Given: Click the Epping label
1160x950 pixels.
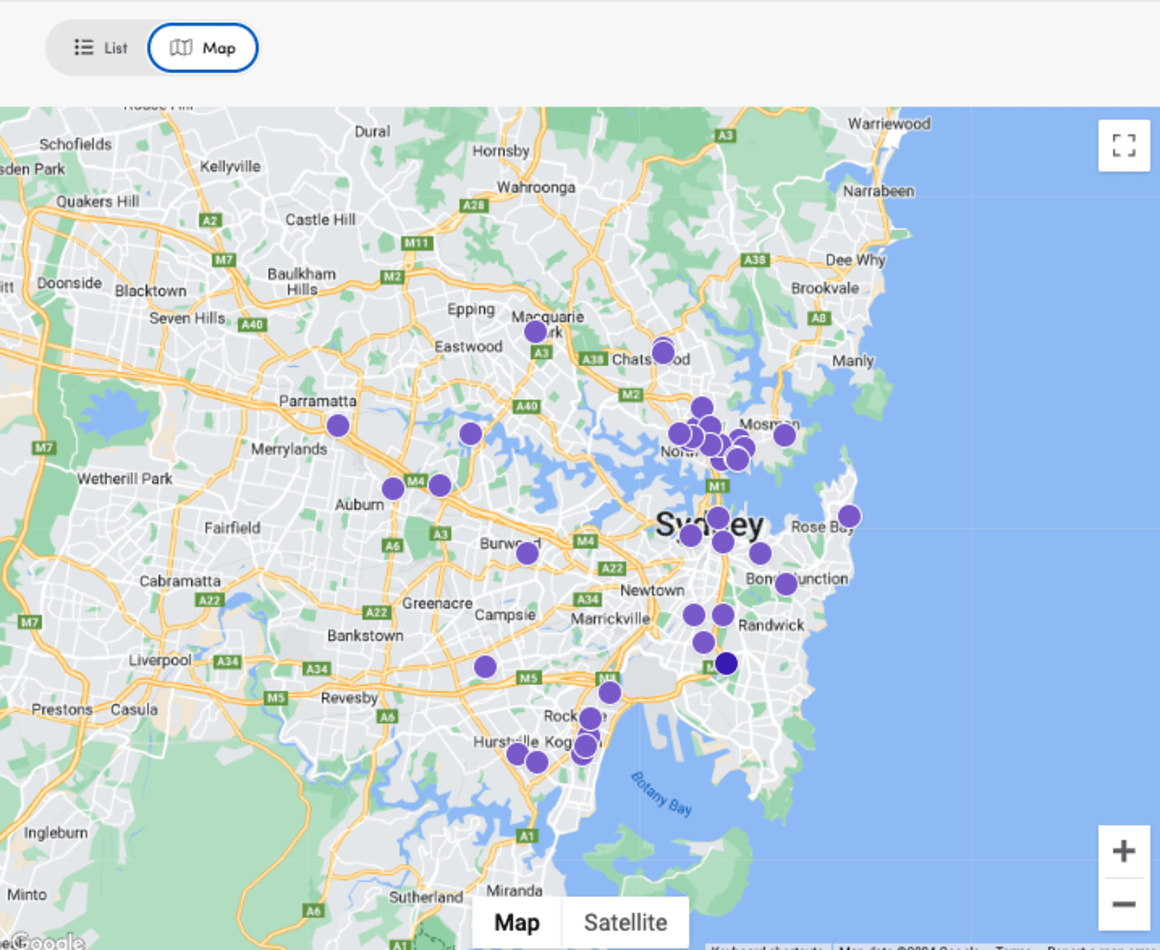Looking at the screenshot, I should pos(471,309).
